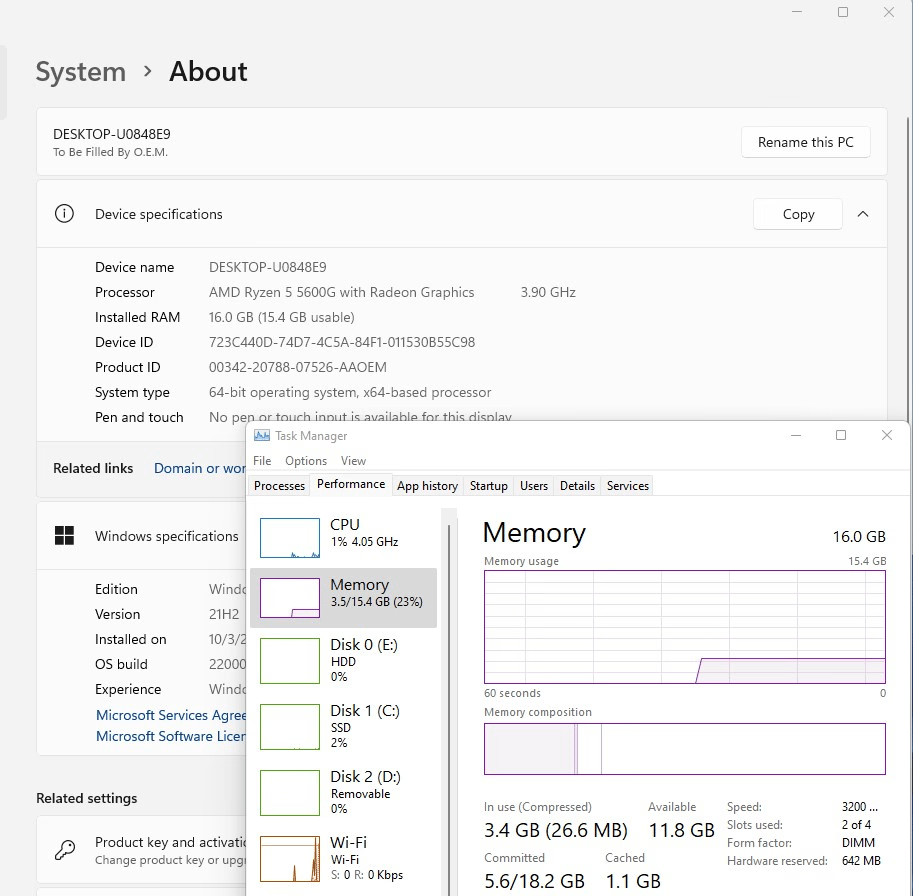Click the Device specifications info icon

pyautogui.click(x=64, y=214)
